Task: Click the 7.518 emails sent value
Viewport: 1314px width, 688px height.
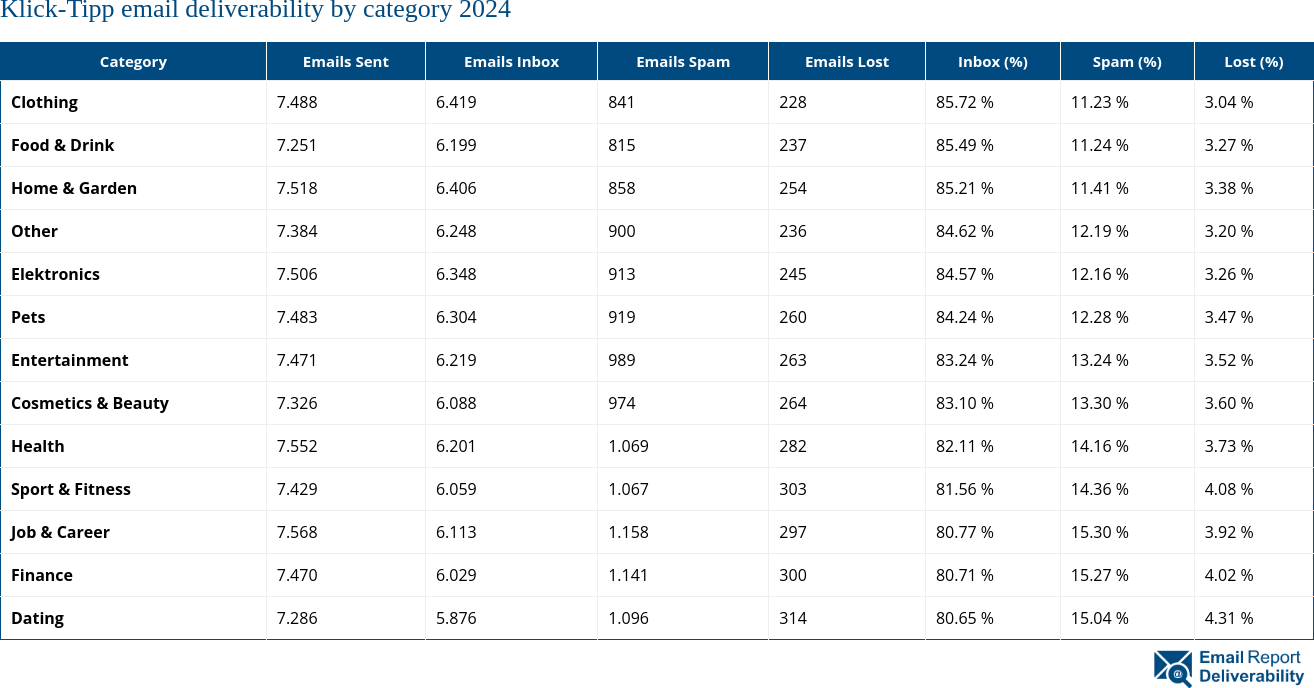Action: point(297,188)
